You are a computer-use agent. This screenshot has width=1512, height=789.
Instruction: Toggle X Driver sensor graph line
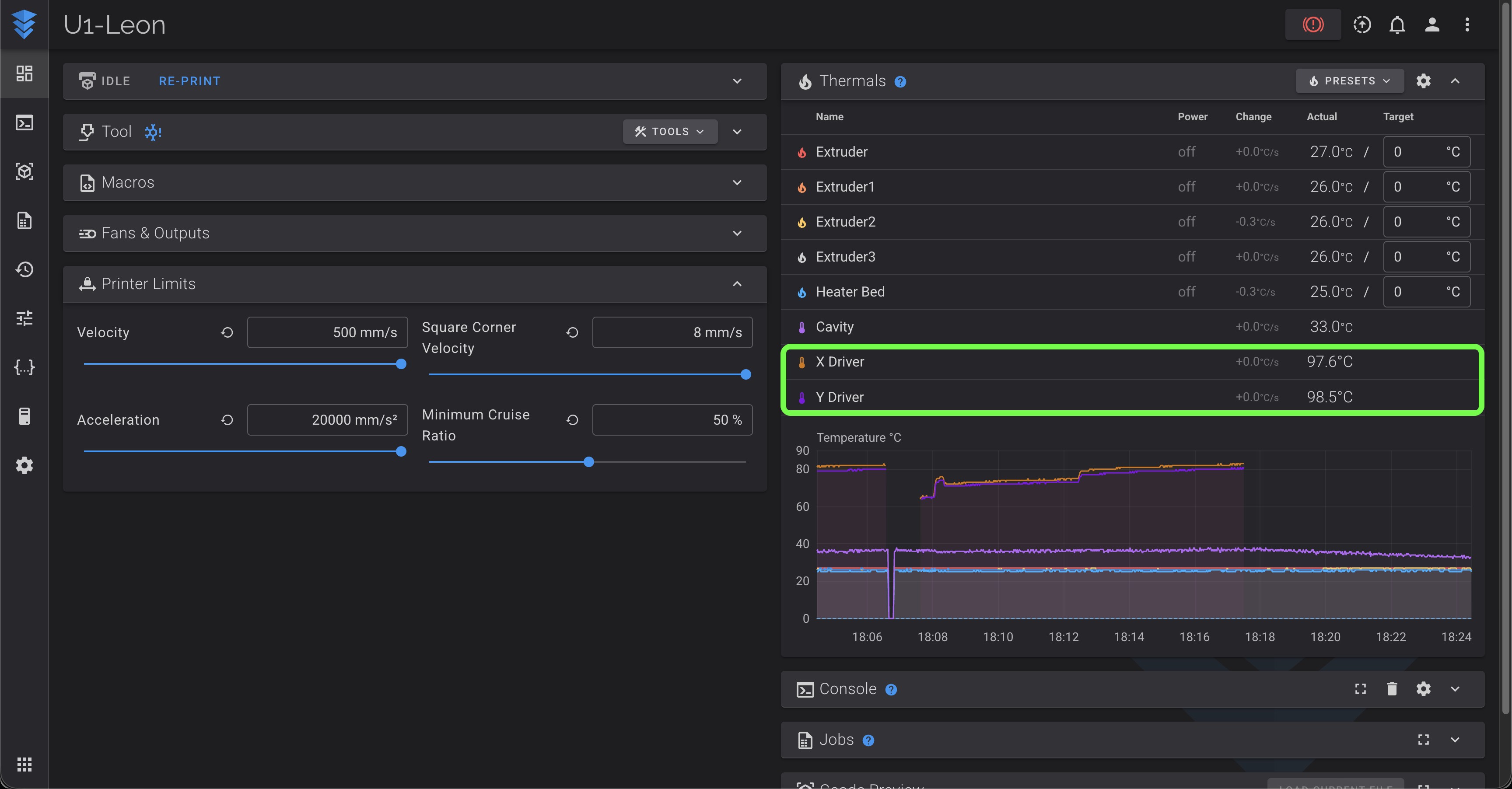pos(802,362)
